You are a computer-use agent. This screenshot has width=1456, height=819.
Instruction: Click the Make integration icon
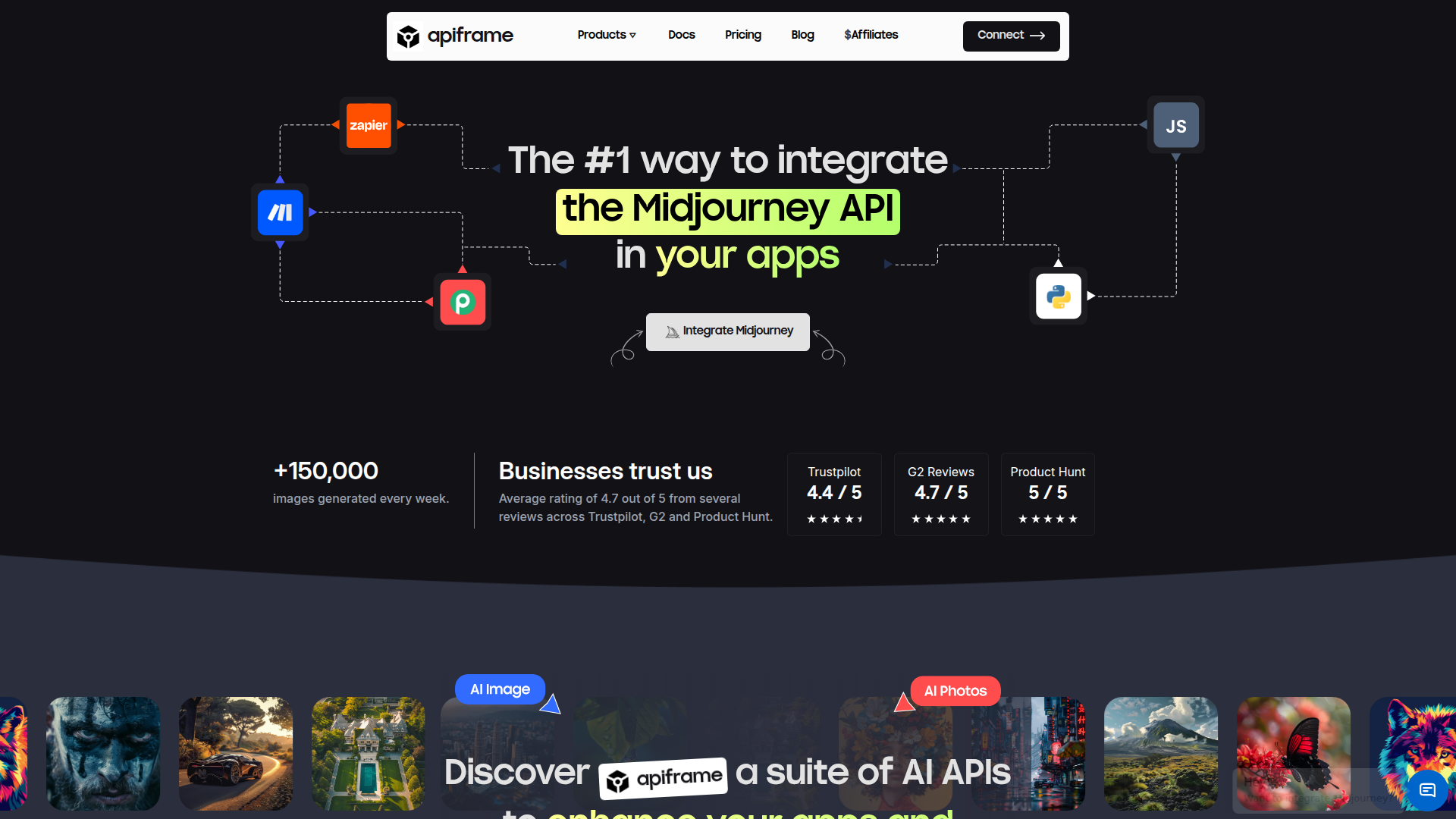279,212
